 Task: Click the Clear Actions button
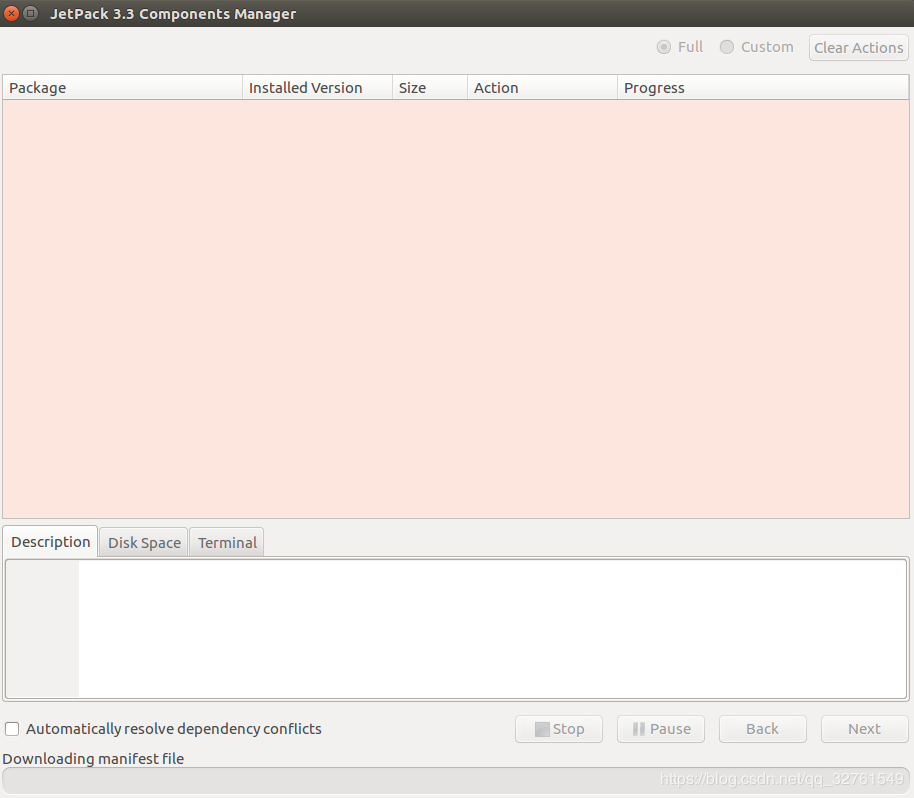[859, 48]
